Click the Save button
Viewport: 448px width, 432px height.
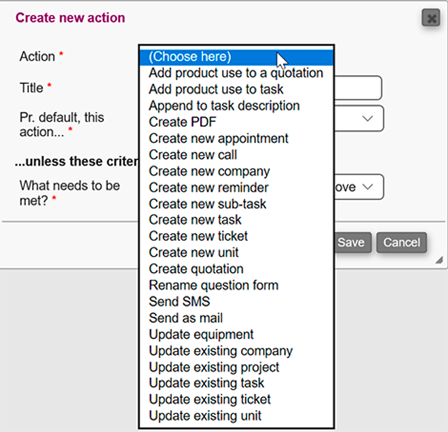click(352, 242)
